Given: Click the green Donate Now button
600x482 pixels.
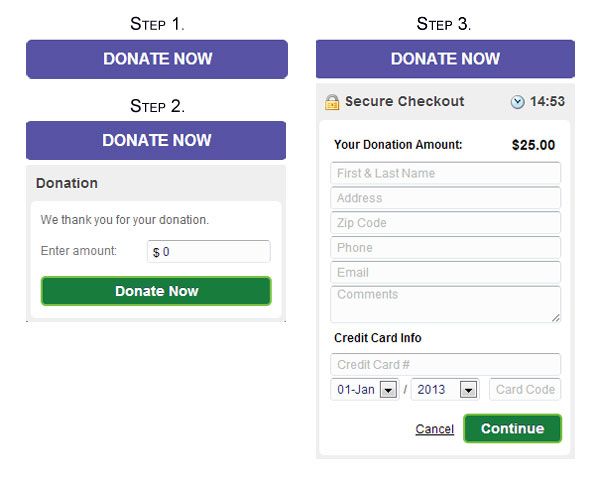Looking at the screenshot, I should point(156,291).
